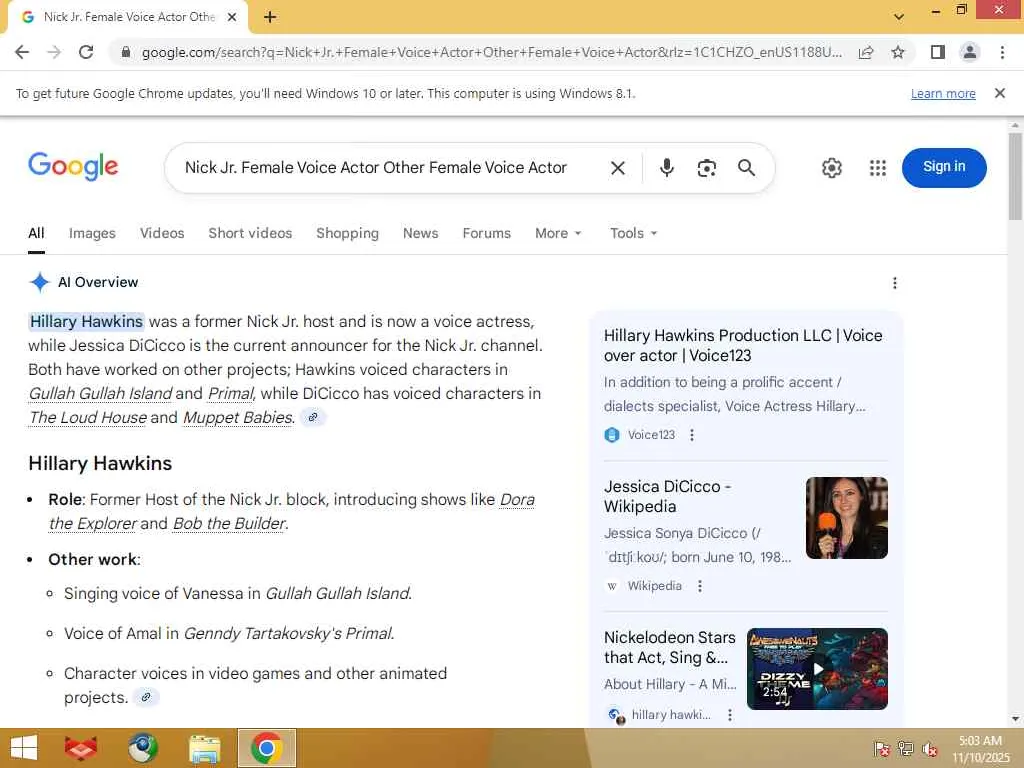
Task: Open the tab search chevron
Action: (899, 17)
